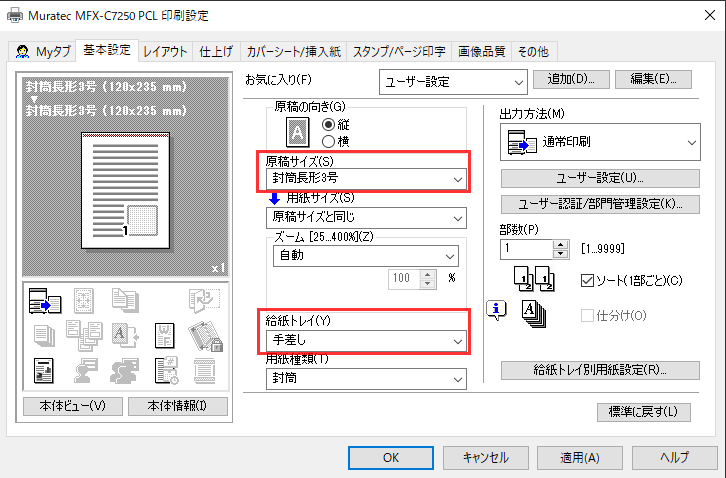The image size is (726, 478).
Task: Switch to the 仕上げ tab
Action: coord(216,51)
